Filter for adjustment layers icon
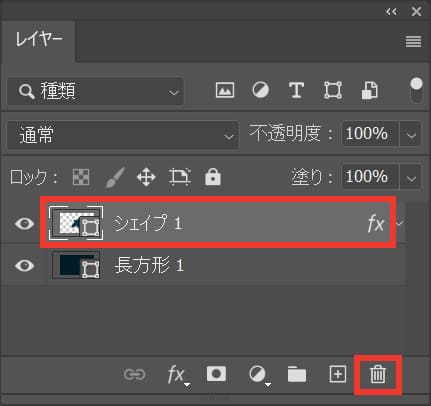 click(260, 90)
